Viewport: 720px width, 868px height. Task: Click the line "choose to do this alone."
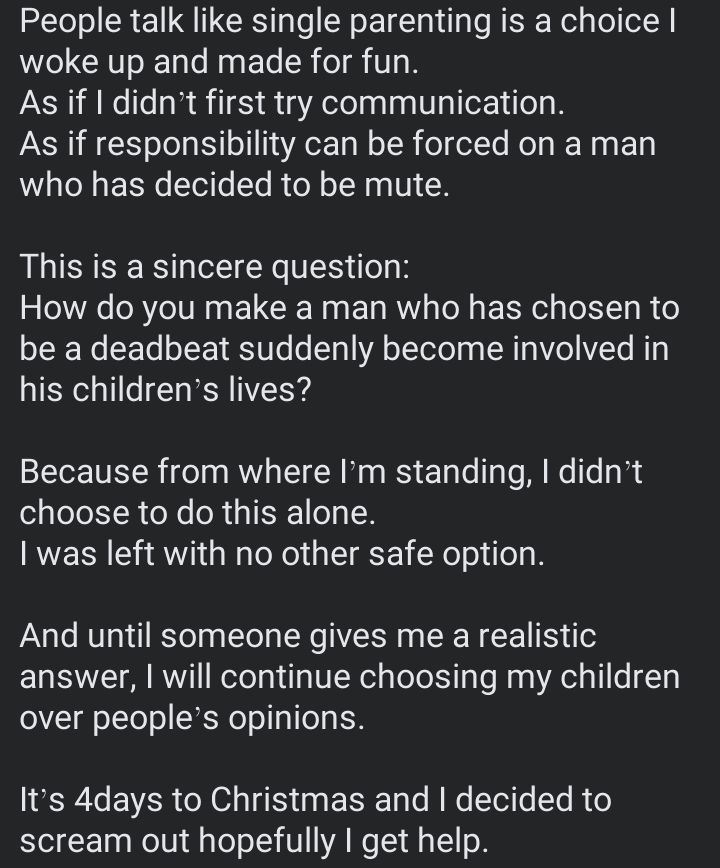coord(196,513)
